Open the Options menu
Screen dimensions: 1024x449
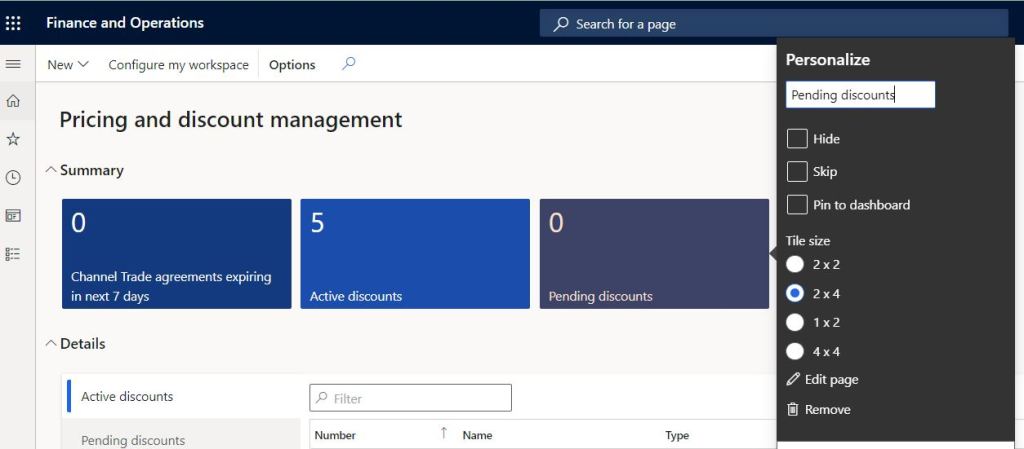click(292, 65)
